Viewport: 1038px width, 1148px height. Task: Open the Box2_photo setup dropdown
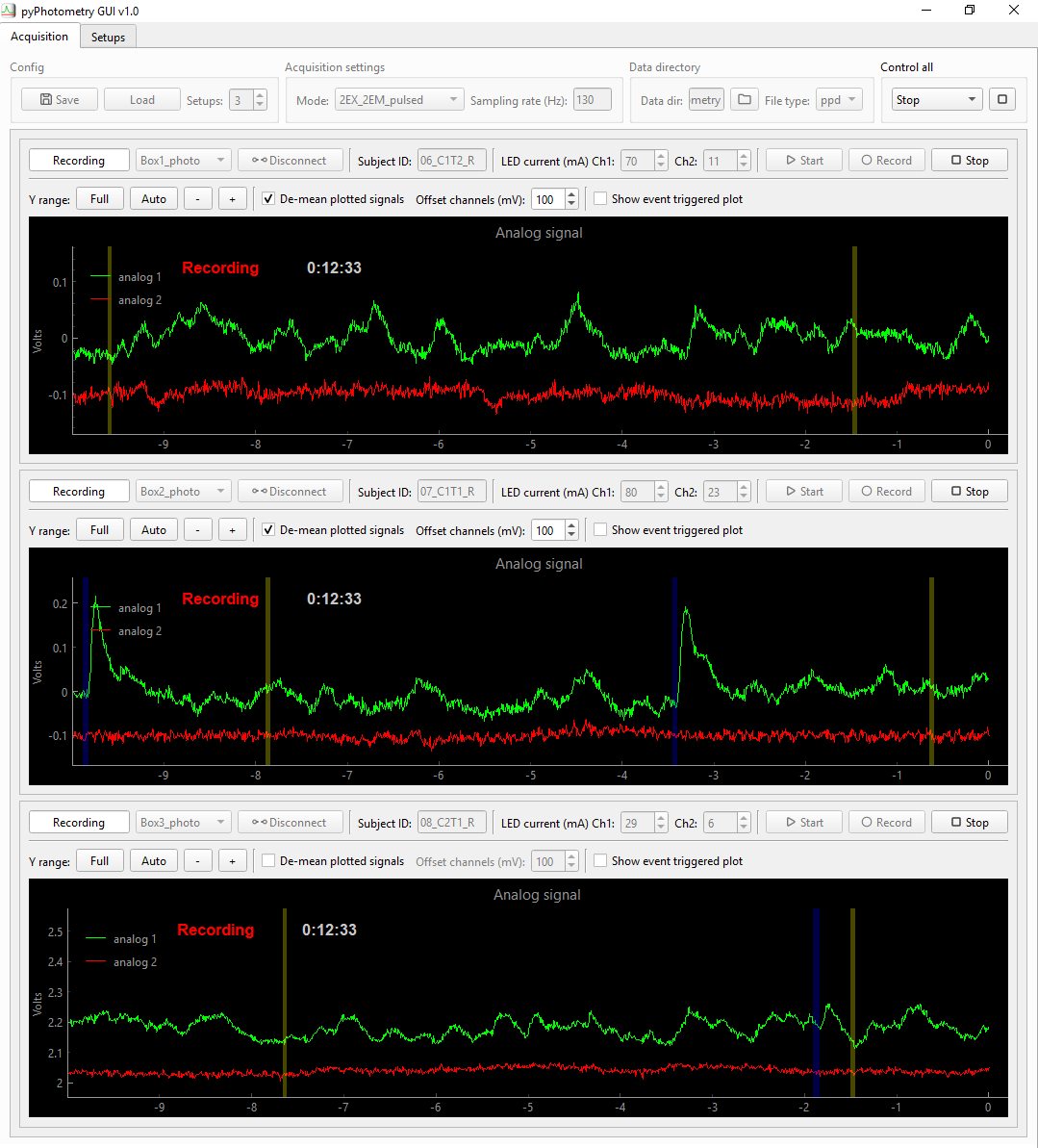pyautogui.click(x=183, y=492)
